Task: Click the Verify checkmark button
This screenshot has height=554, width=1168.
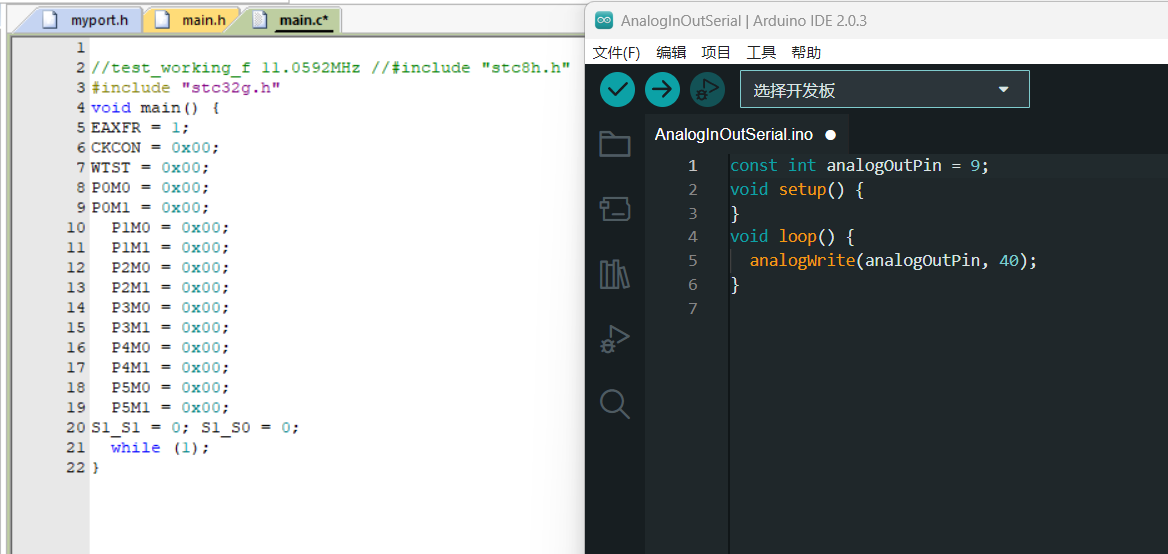Action: point(617,90)
